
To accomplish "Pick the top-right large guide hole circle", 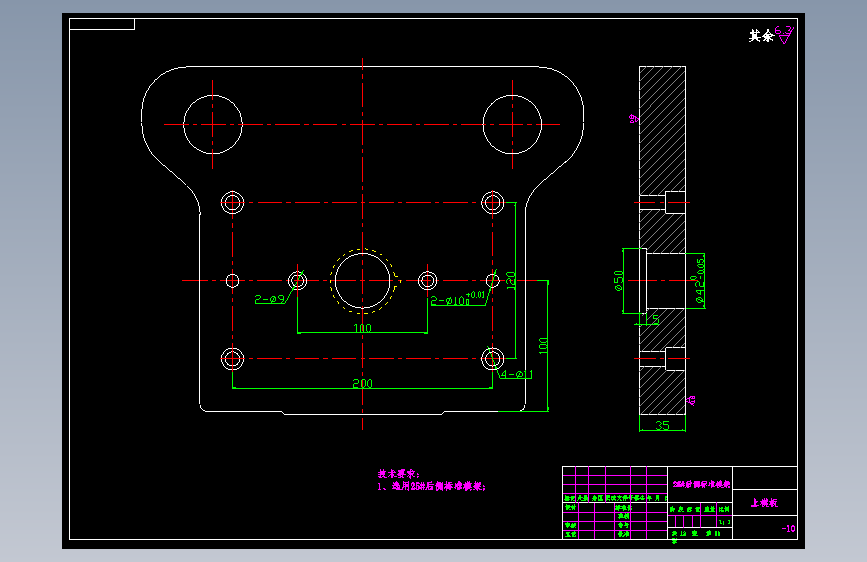I will 512,124.
